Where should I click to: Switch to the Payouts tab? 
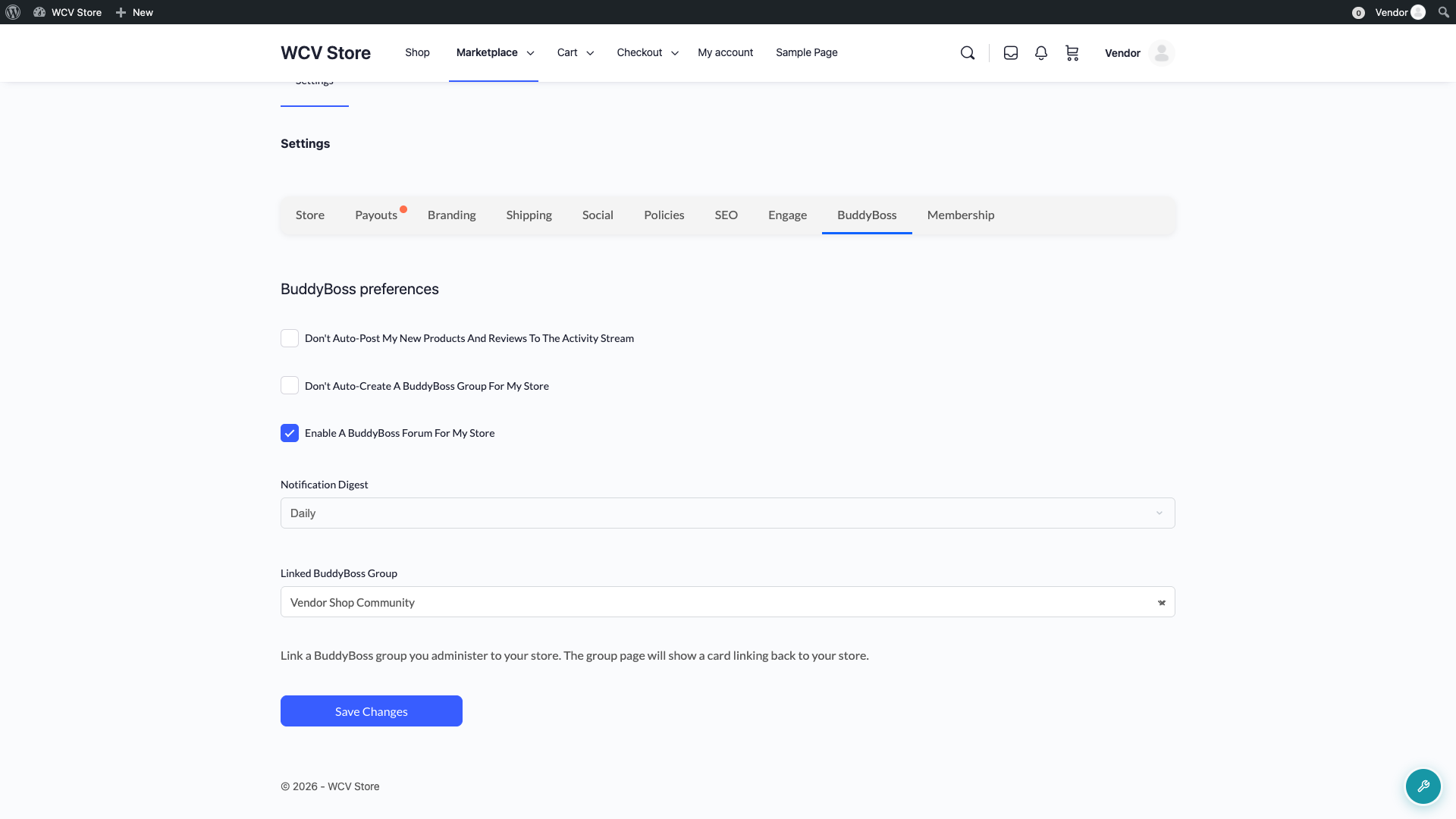[x=376, y=215]
